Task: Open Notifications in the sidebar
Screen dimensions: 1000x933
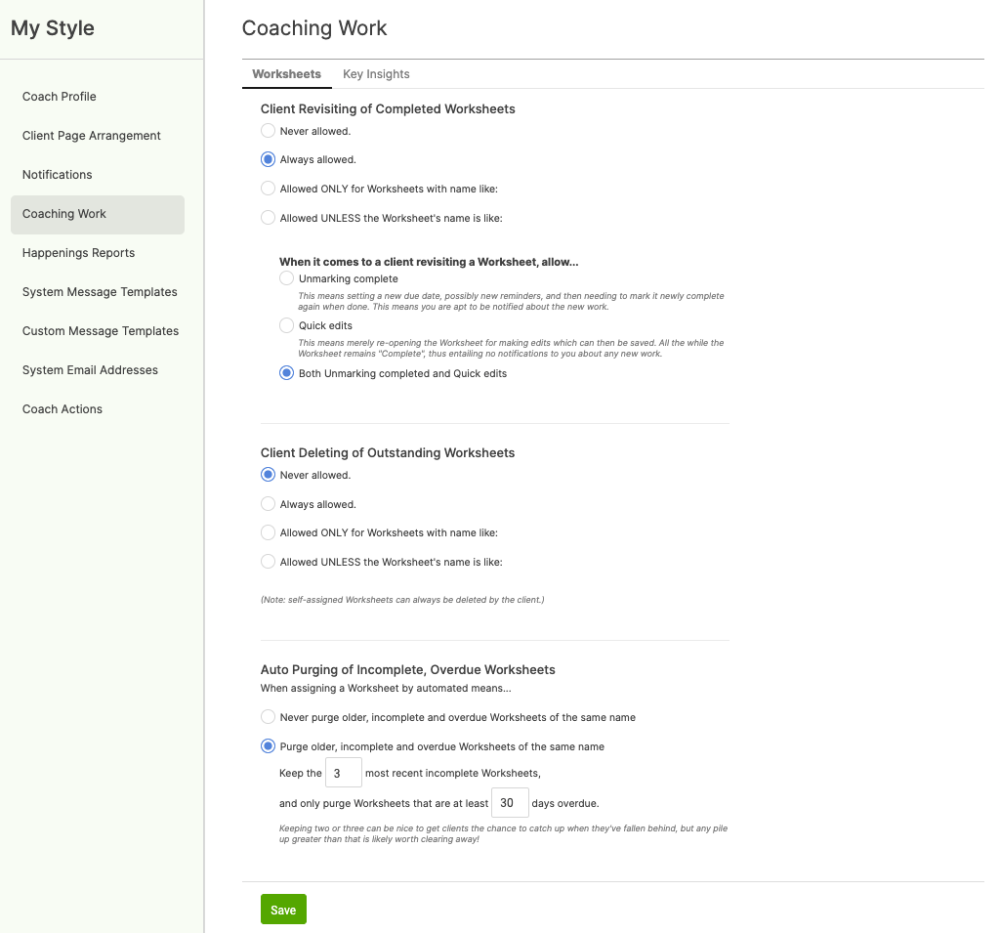Action: click(57, 175)
